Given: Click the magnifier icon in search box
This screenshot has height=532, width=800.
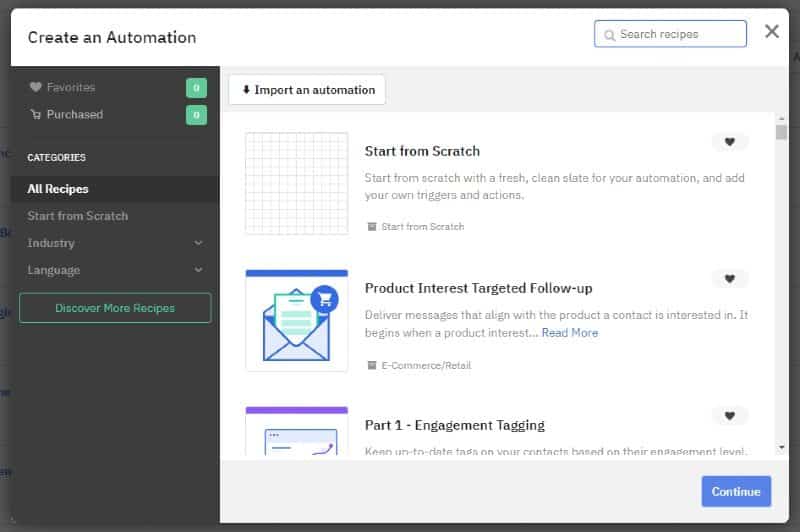Looking at the screenshot, I should click(x=609, y=35).
